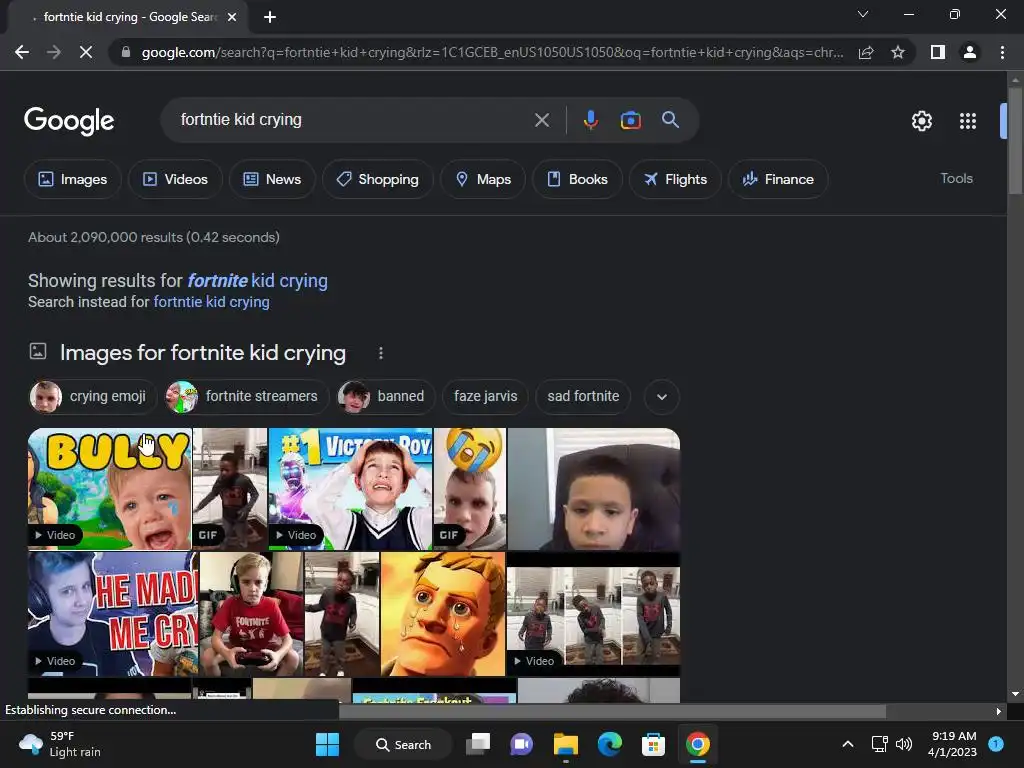The image size is (1024, 768).
Task: Switch to Images results
Action: click(x=72, y=179)
